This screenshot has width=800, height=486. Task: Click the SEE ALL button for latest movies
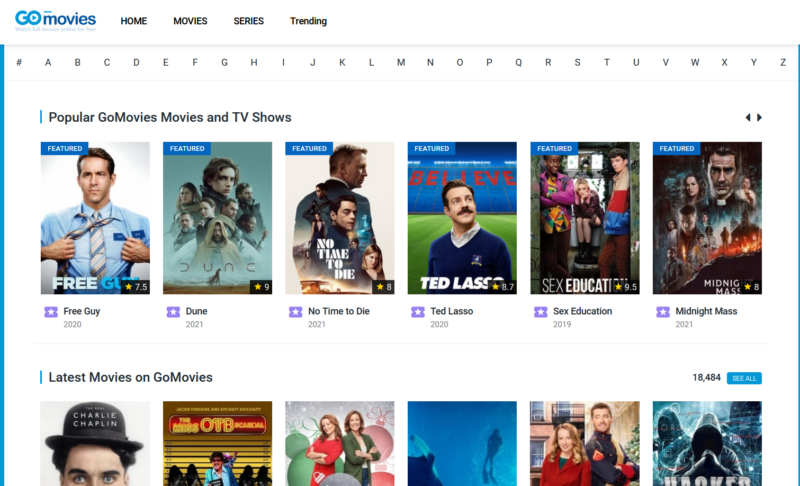click(x=744, y=378)
